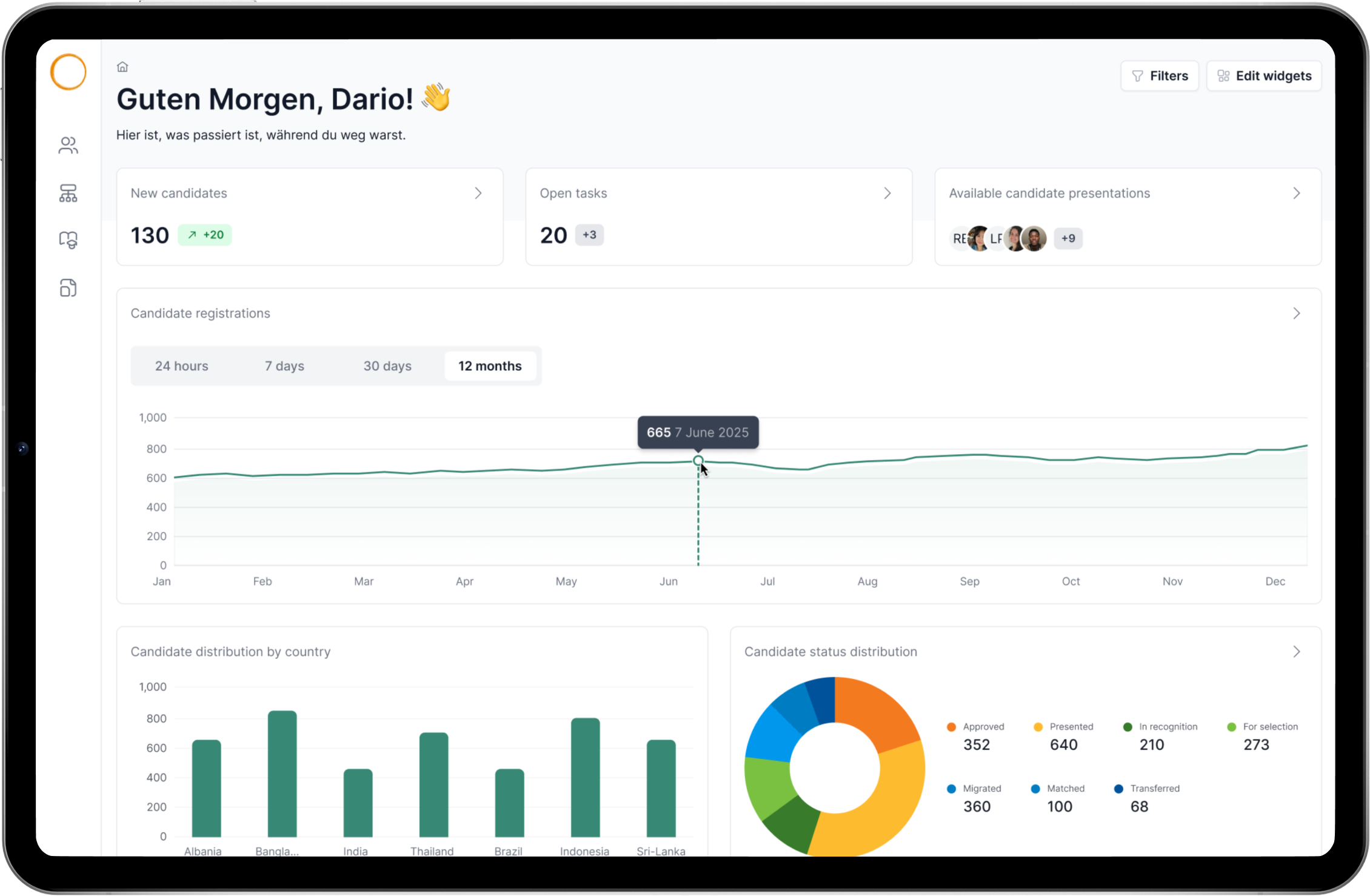
Task: Click the open tasks value 20
Action: 553,235
